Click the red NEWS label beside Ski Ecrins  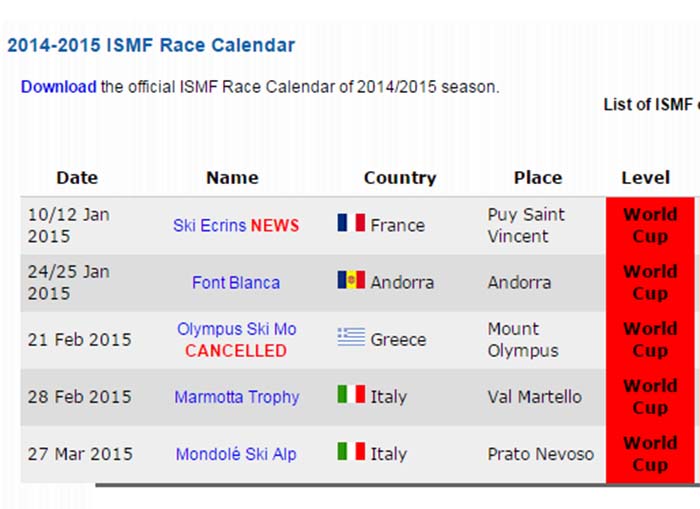pyautogui.click(x=275, y=225)
